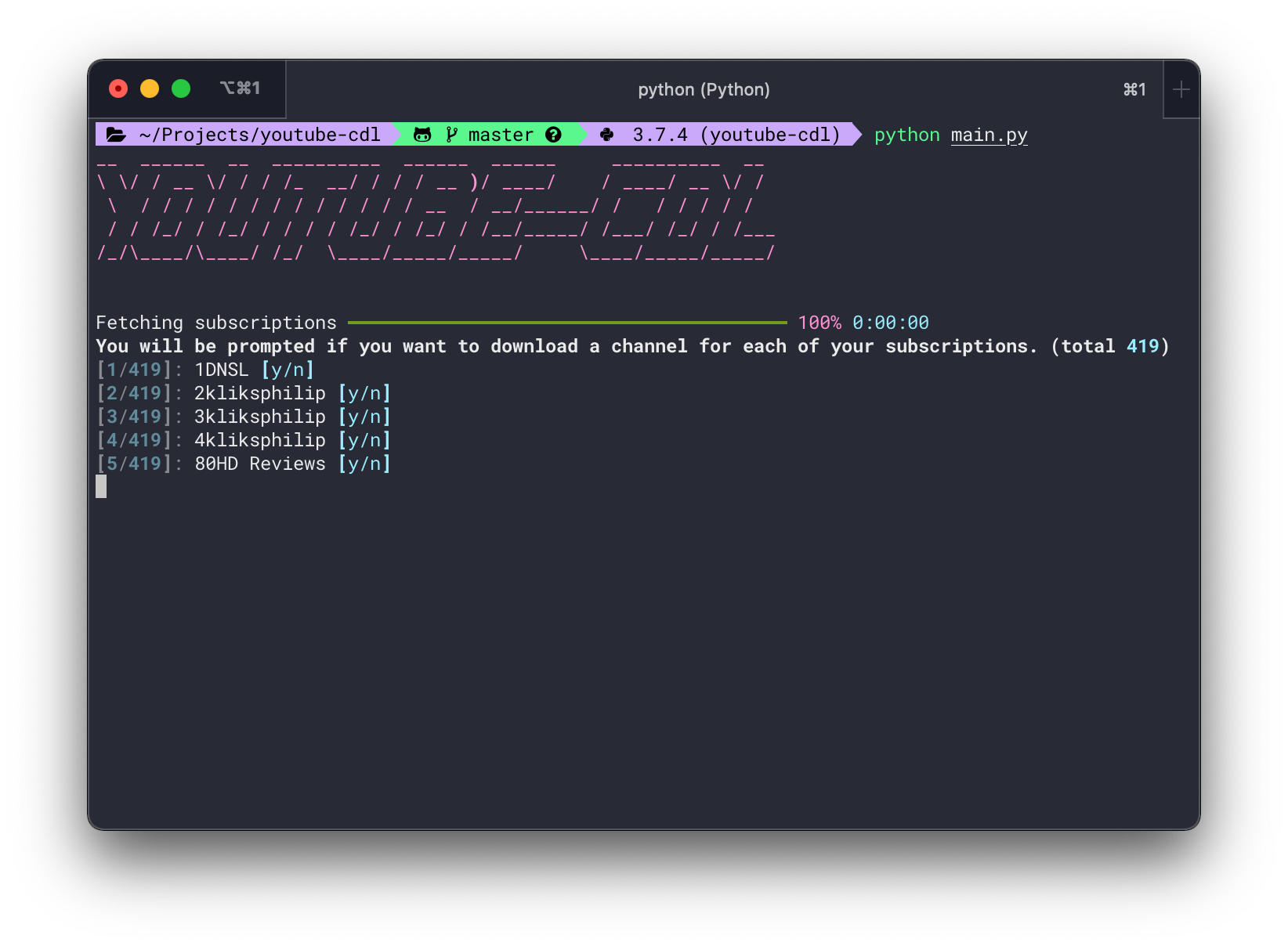The height and width of the screenshot is (946, 1288).
Task: Click the blinking terminal cursor
Action: 103,486
